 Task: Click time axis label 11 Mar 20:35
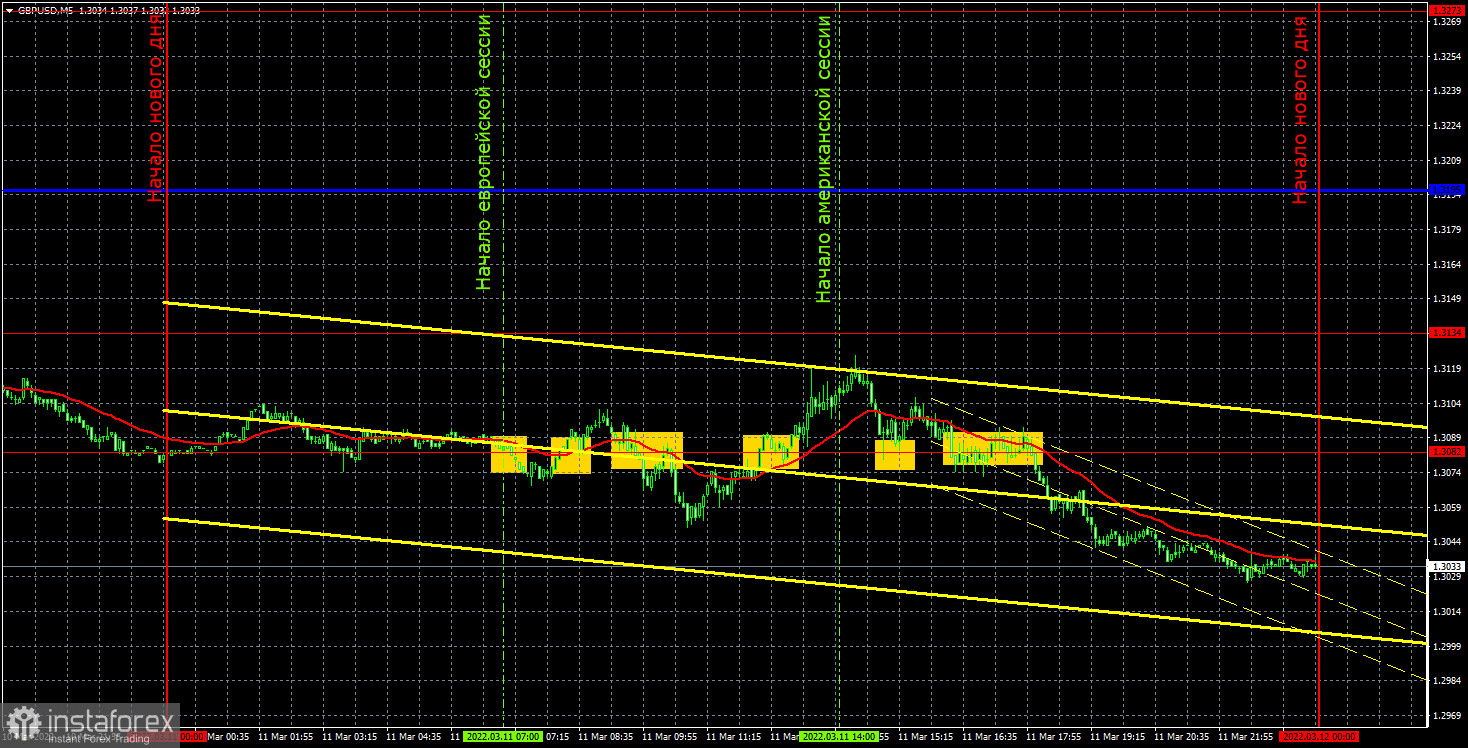tap(1182, 736)
